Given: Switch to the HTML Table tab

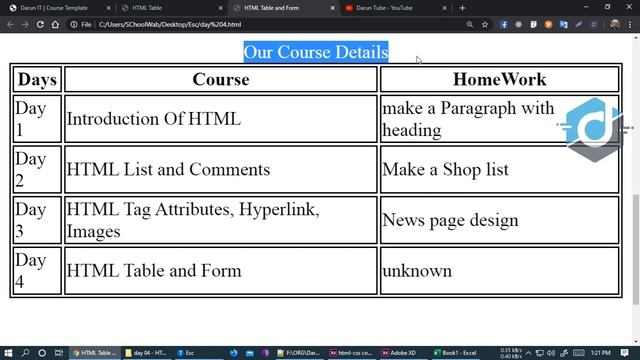Looking at the screenshot, I should click(171, 8).
